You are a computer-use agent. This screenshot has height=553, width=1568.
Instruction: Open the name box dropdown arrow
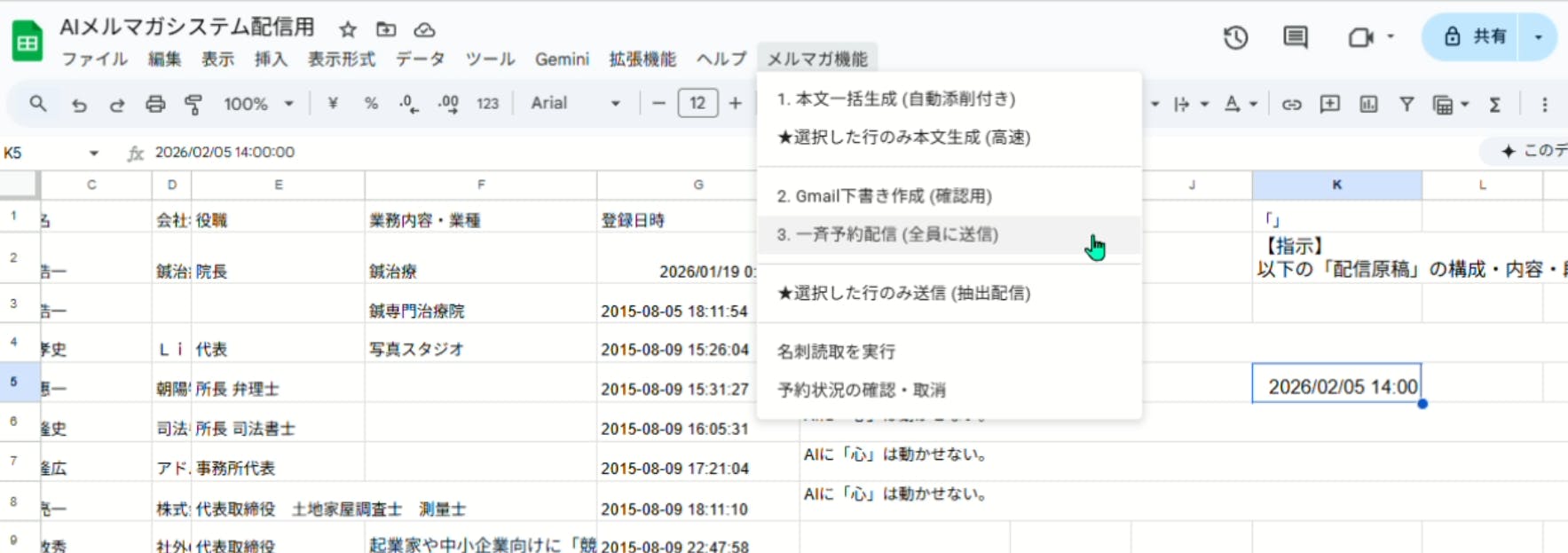tap(93, 153)
